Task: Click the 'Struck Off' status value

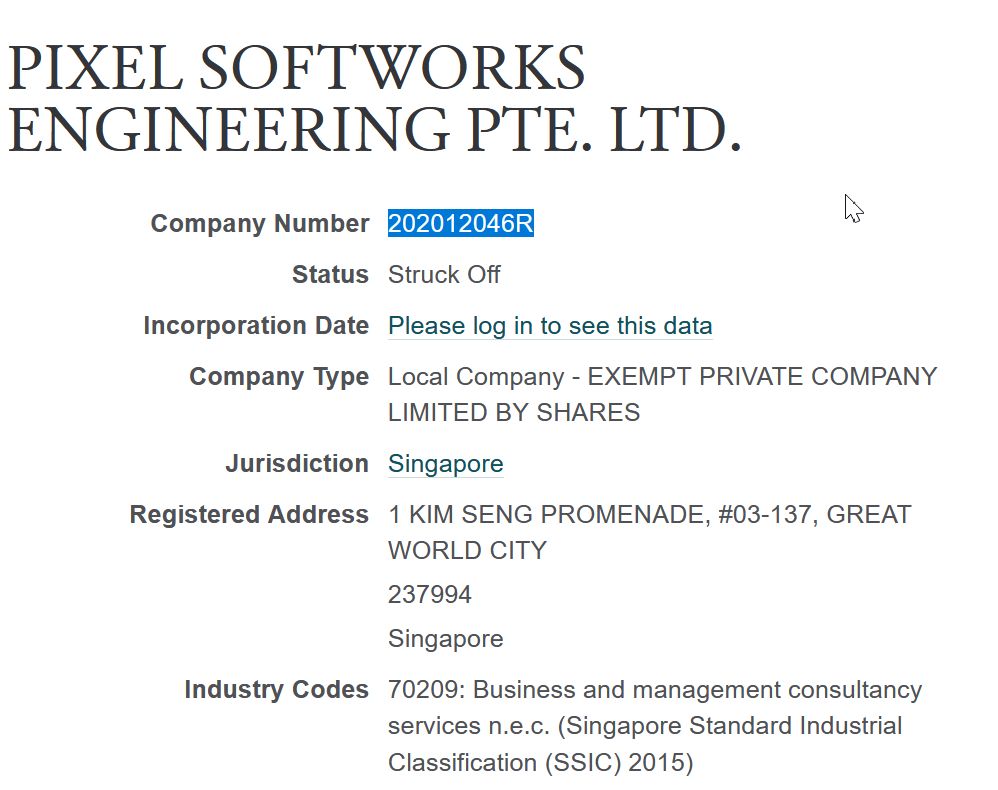Action: pos(444,275)
